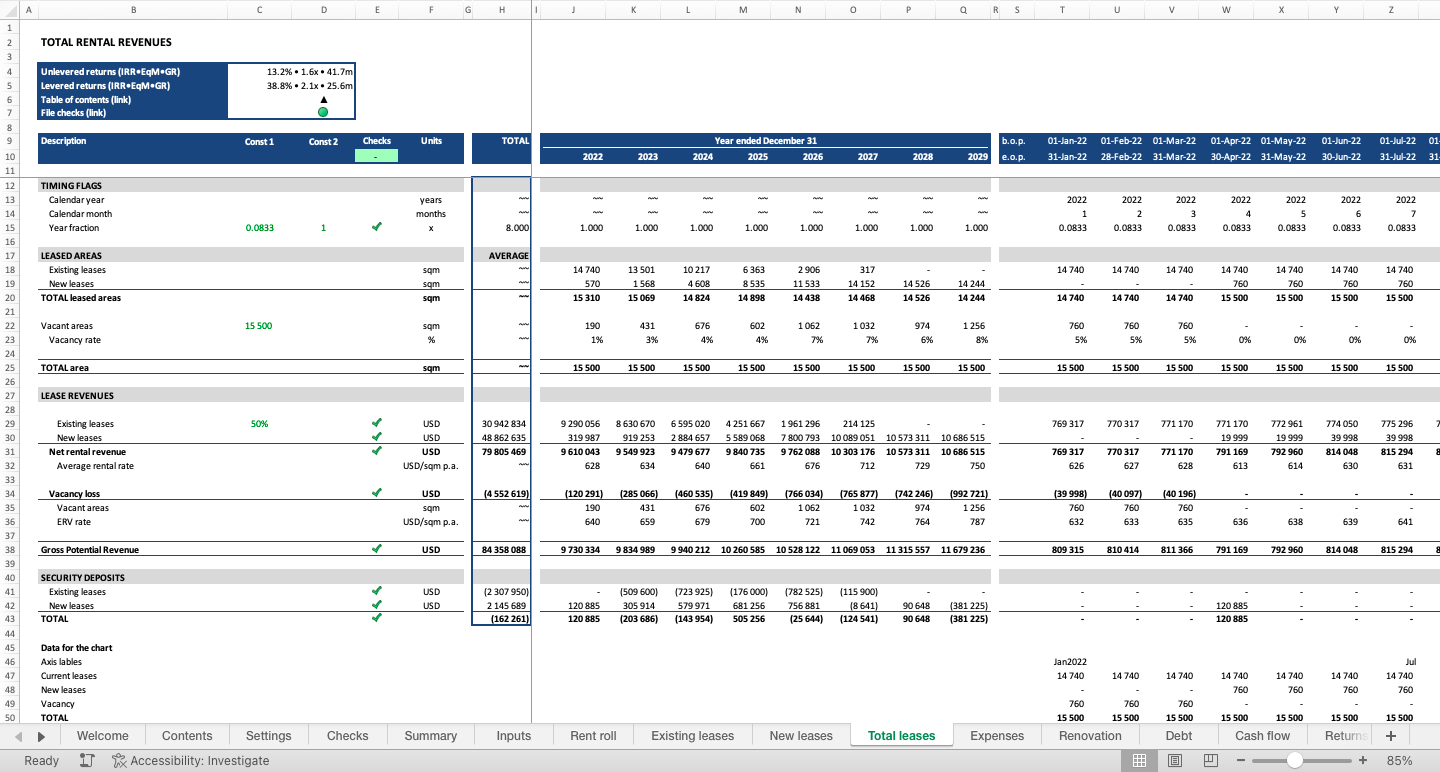Click the green checkmark in Year fraction row
Viewport: 1440px width, 772px height.
click(376, 227)
